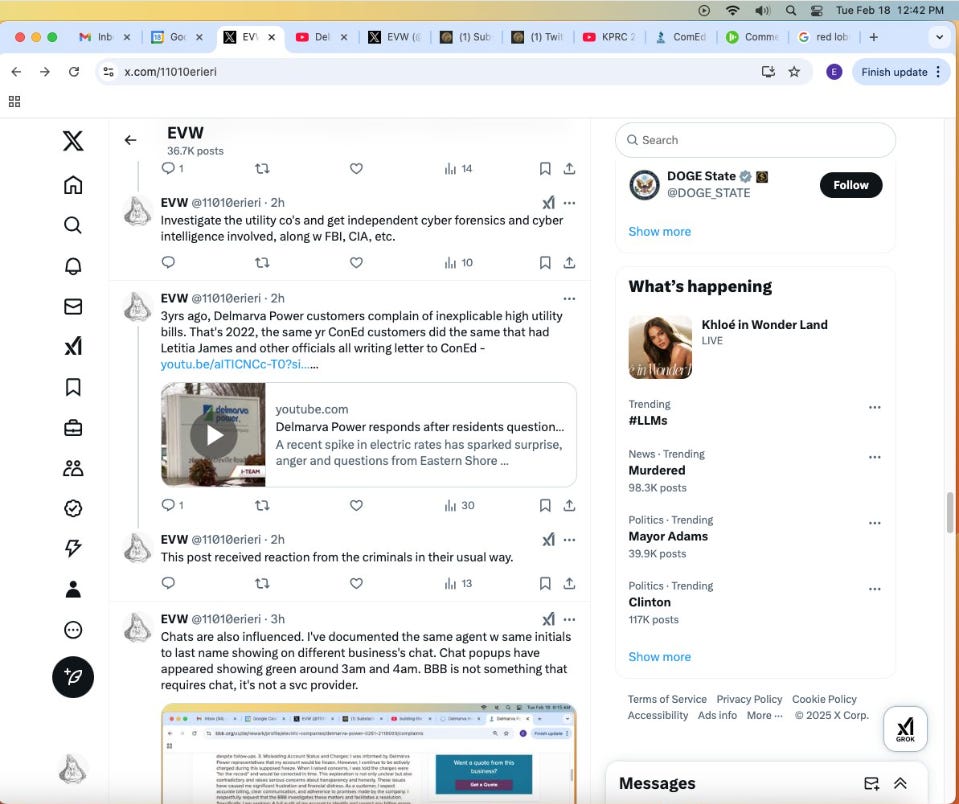
Task: Open more options on 'Chats are also influenced' post
Action: click(569, 619)
